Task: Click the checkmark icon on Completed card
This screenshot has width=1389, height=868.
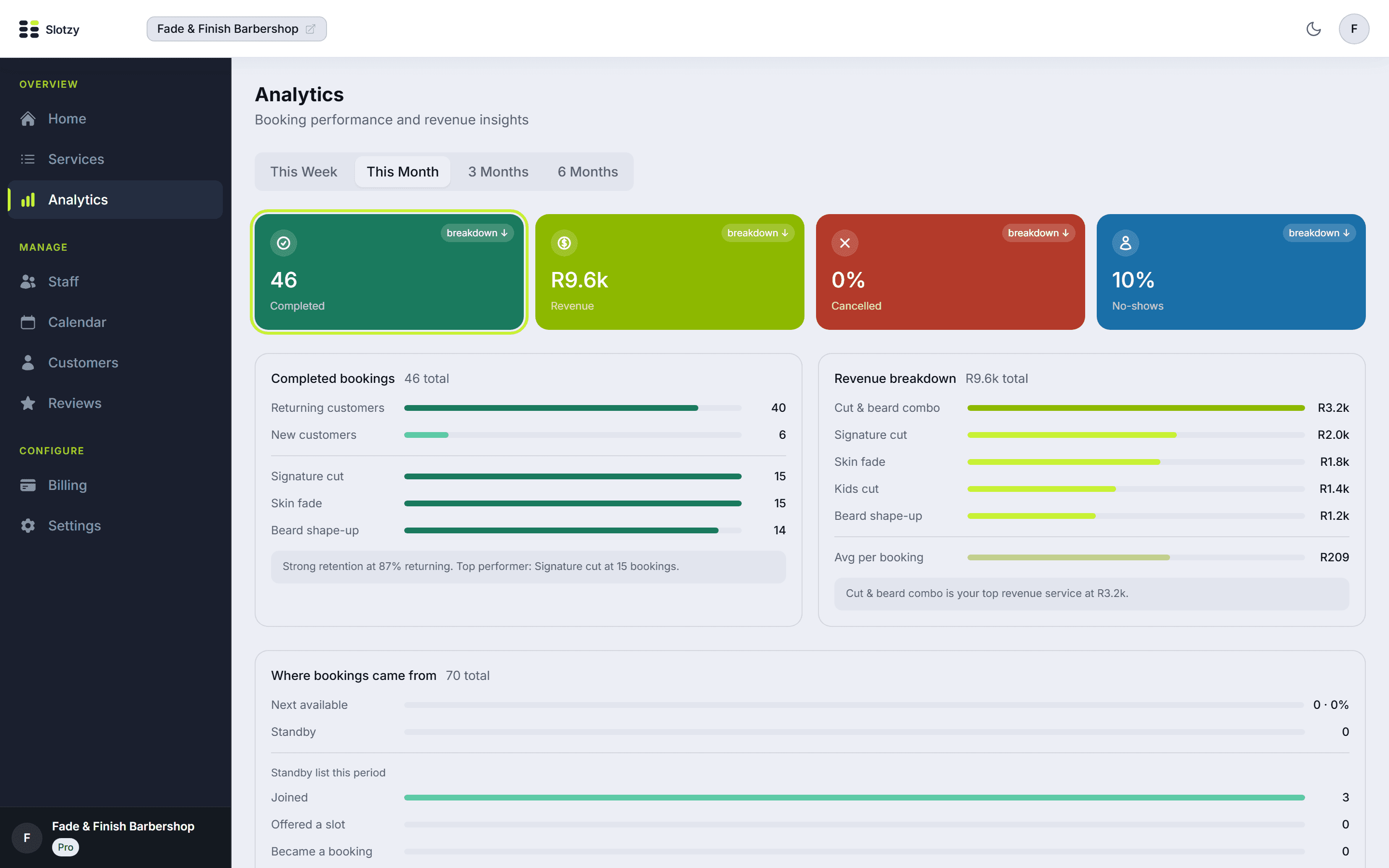Action: (284, 244)
